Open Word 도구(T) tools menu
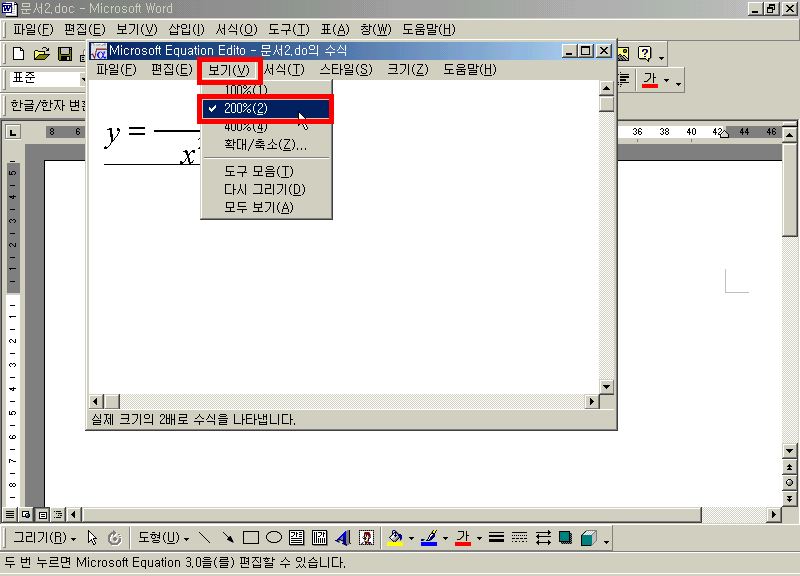Image resolution: width=800 pixels, height=576 pixels. pos(289,30)
